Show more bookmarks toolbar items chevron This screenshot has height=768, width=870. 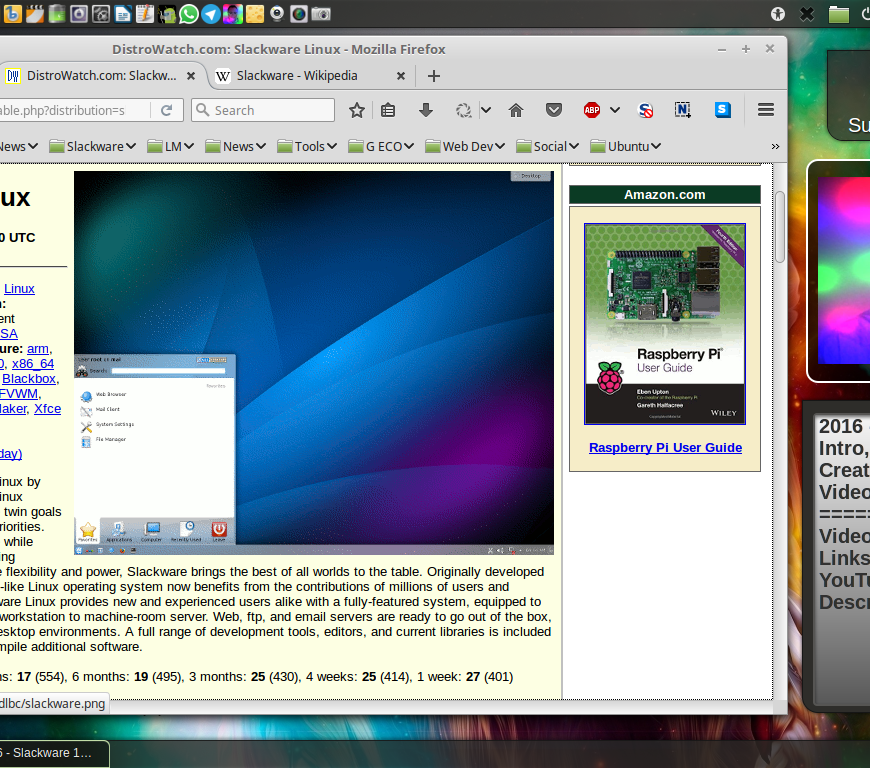(x=775, y=146)
